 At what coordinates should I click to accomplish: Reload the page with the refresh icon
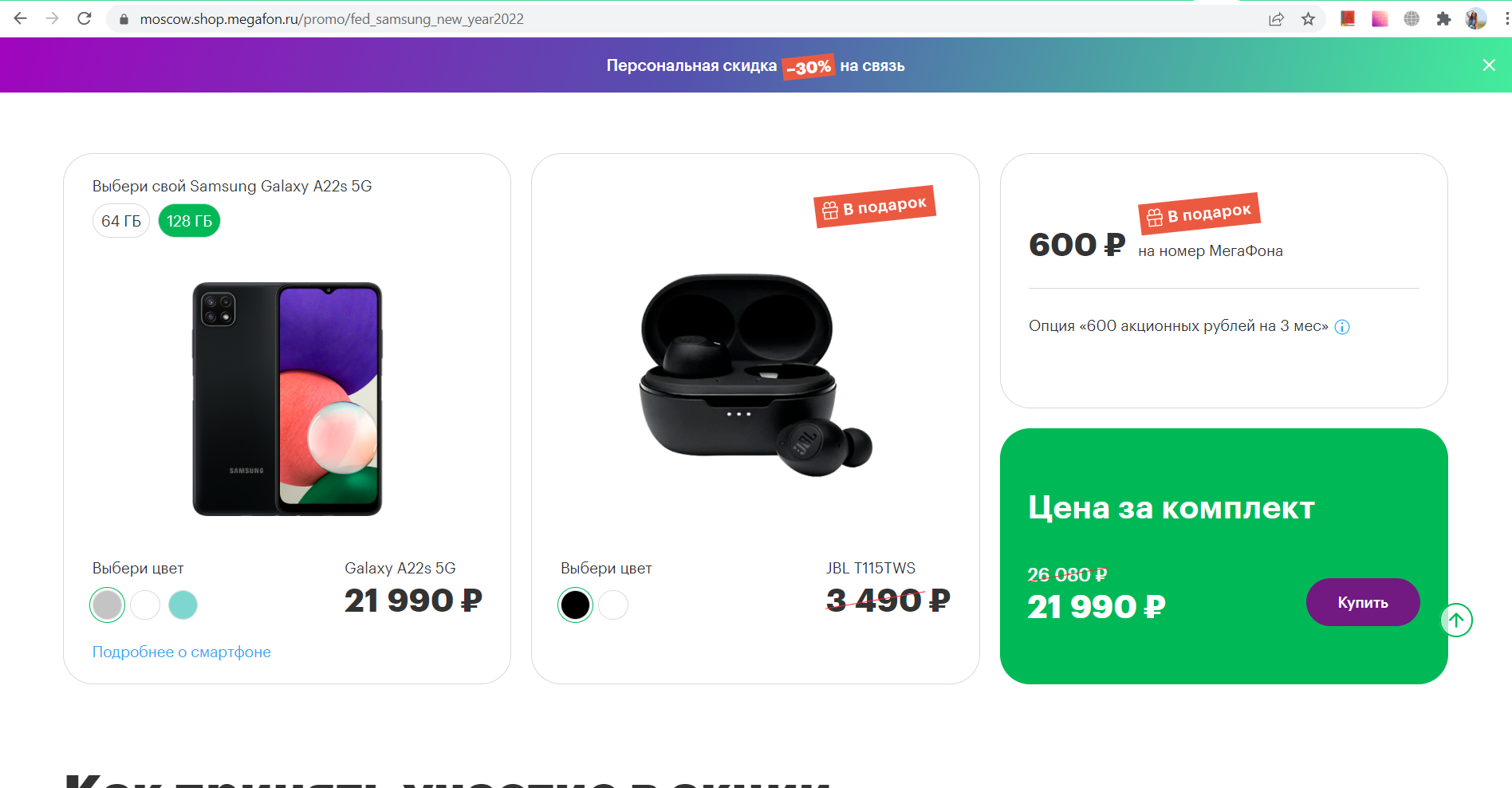click(x=85, y=18)
